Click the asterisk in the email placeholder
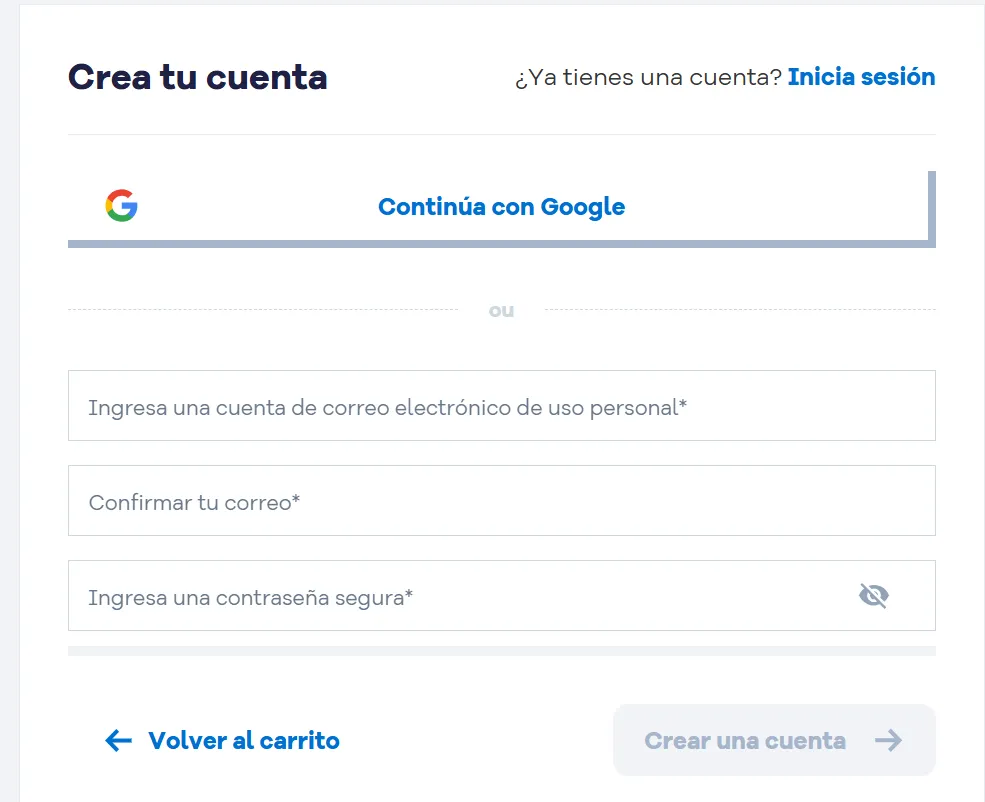 683,404
